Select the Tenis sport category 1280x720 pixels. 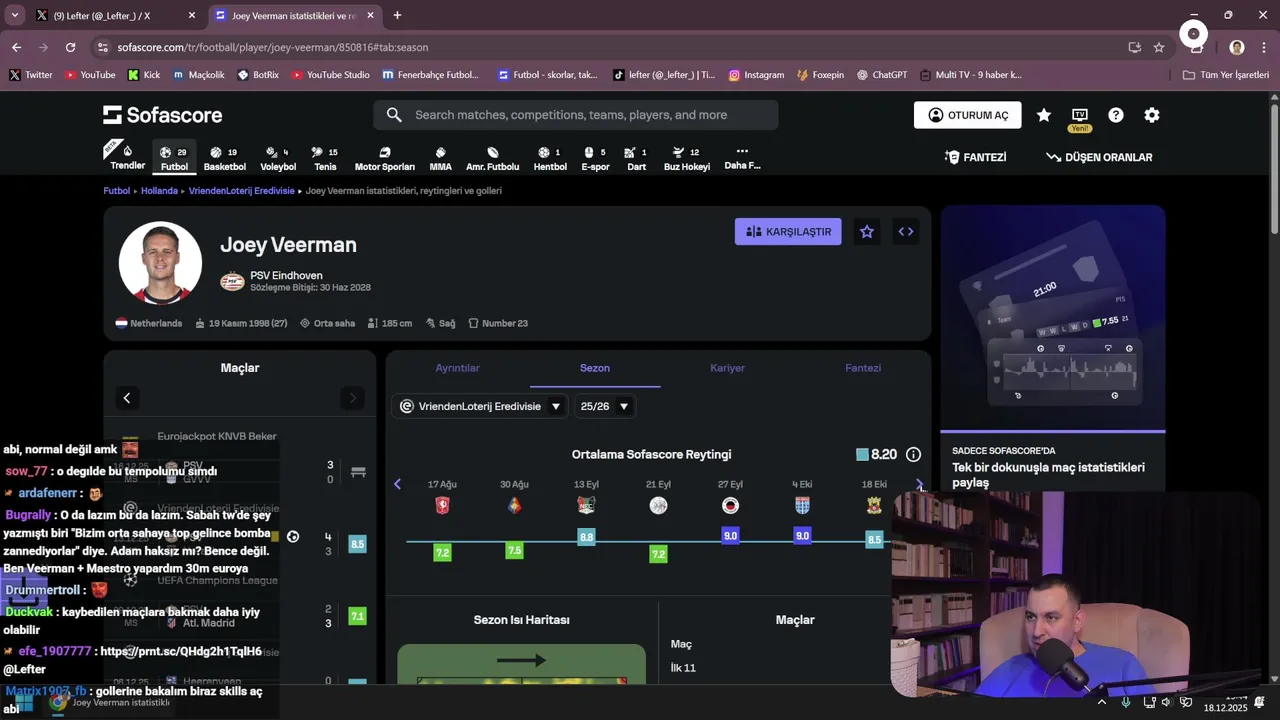coord(325,158)
